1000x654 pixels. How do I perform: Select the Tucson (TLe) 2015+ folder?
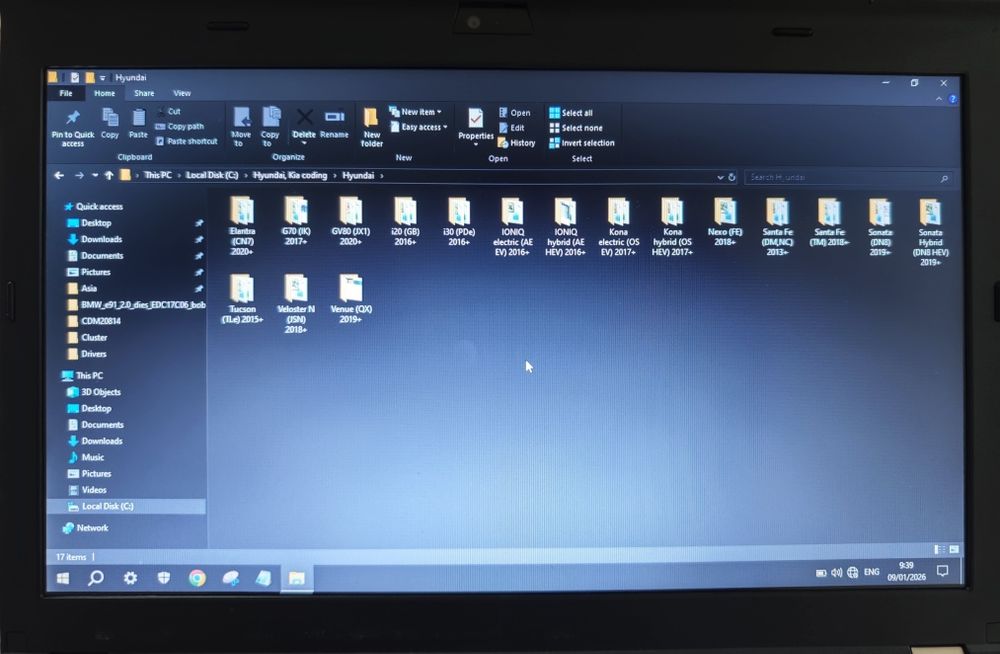[242, 299]
